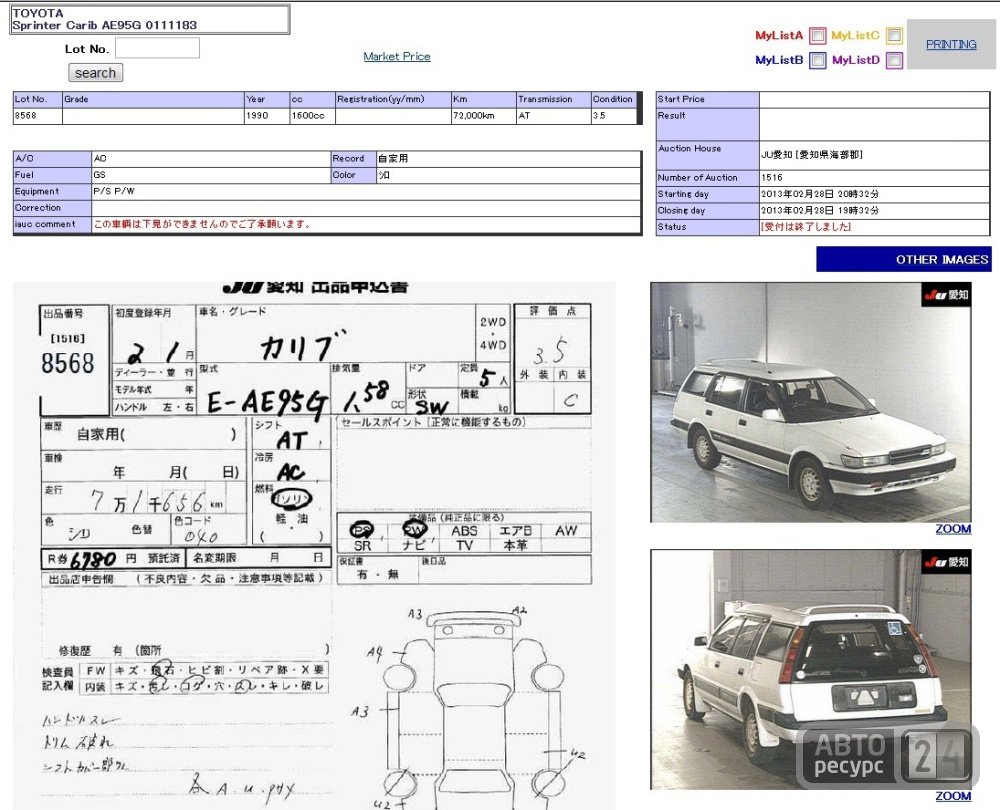Select the red Status message

[805, 227]
